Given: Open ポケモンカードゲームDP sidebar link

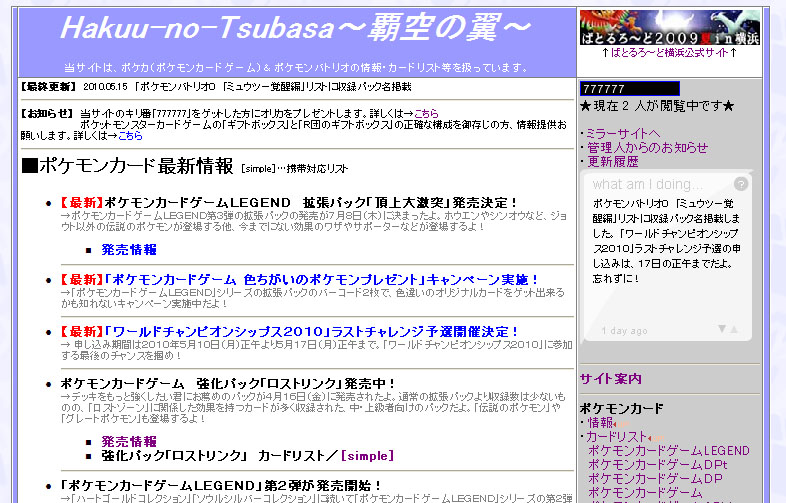Looking at the screenshot, I should [x=655, y=479].
